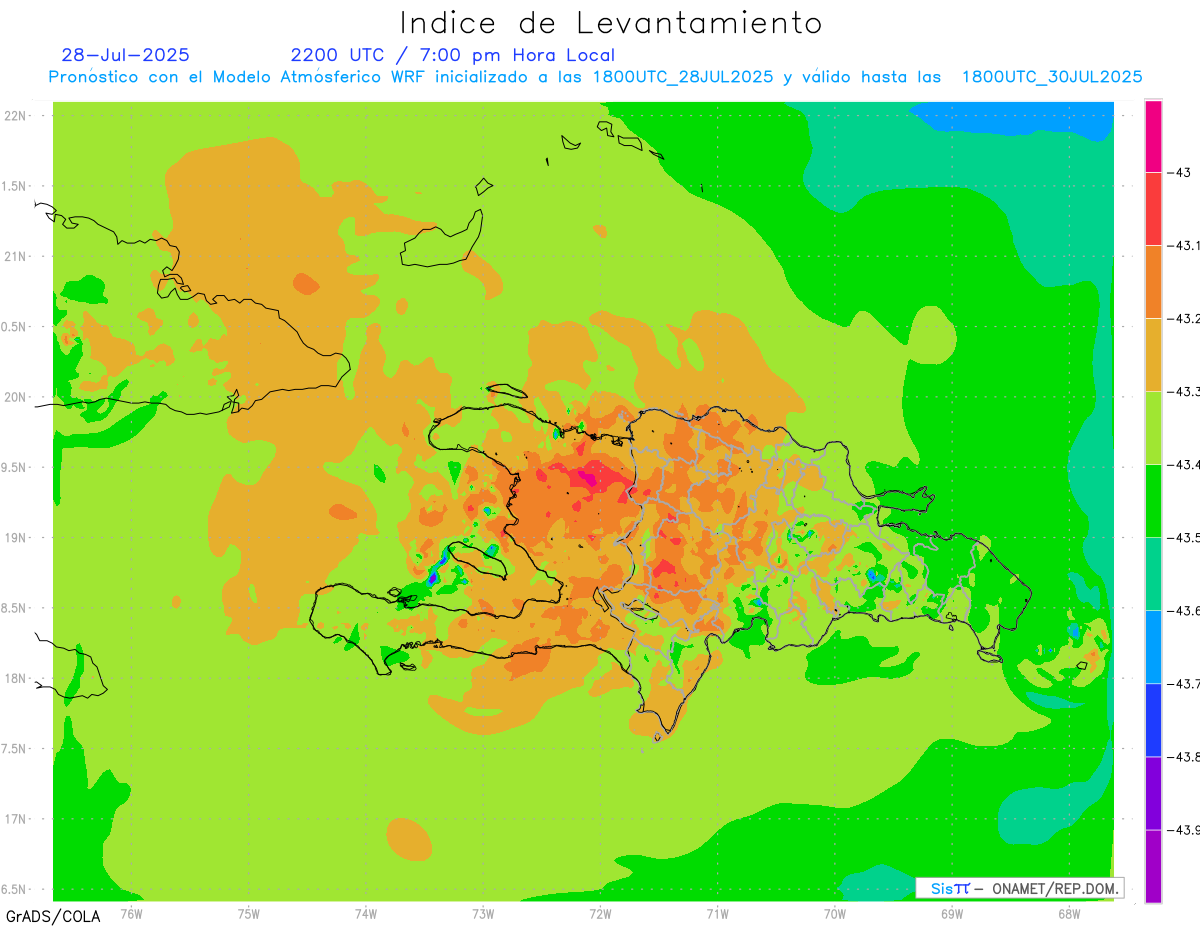Pick the indigo colorbar swatch below -43.8
This screenshot has width=1200, height=927.
[x=1153, y=792]
